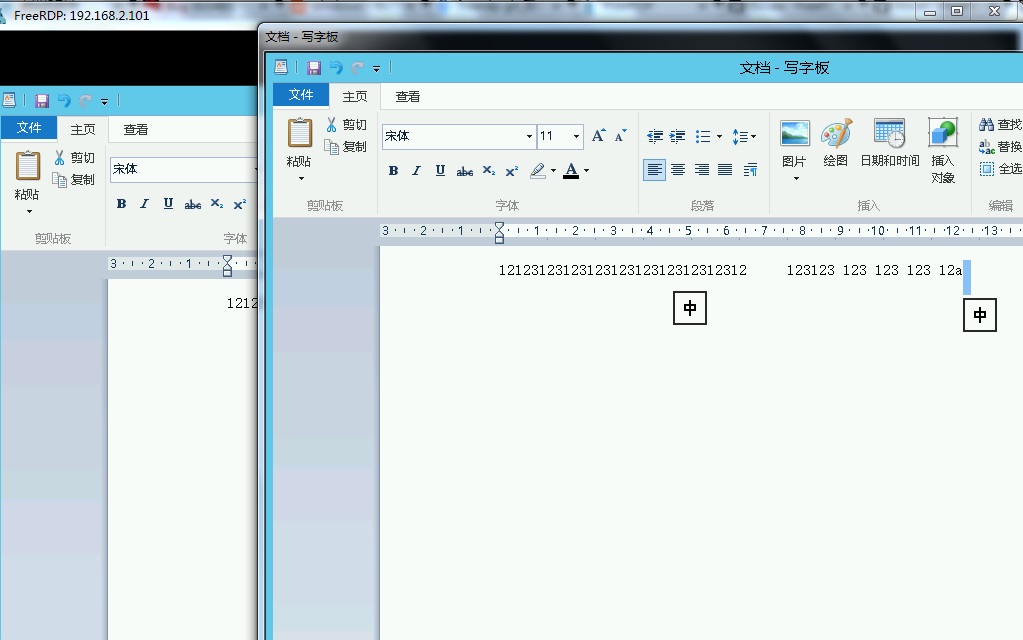Click Insert object (插入对象) icon
Image resolution: width=1023 pixels, height=640 pixels.
click(x=943, y=132)
